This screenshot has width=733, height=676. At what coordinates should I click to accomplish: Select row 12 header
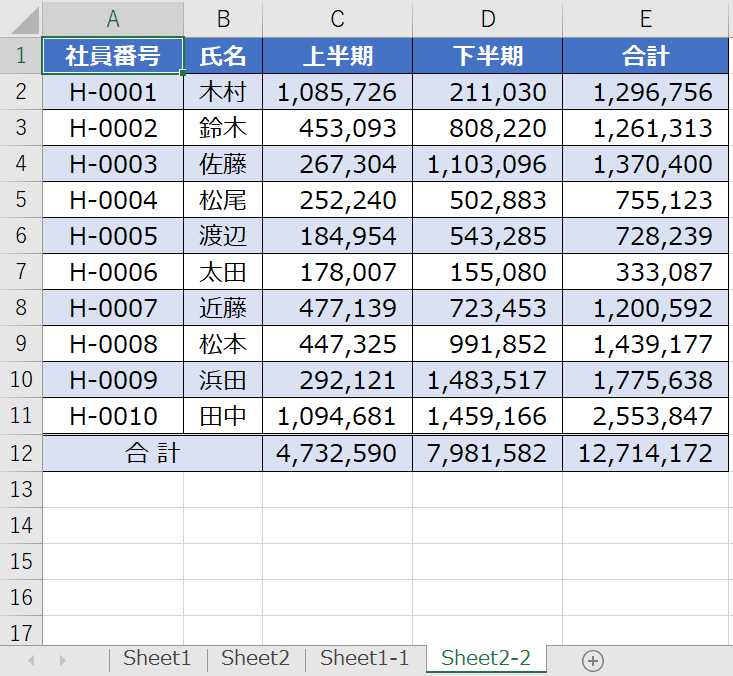(x=21, y=453)
